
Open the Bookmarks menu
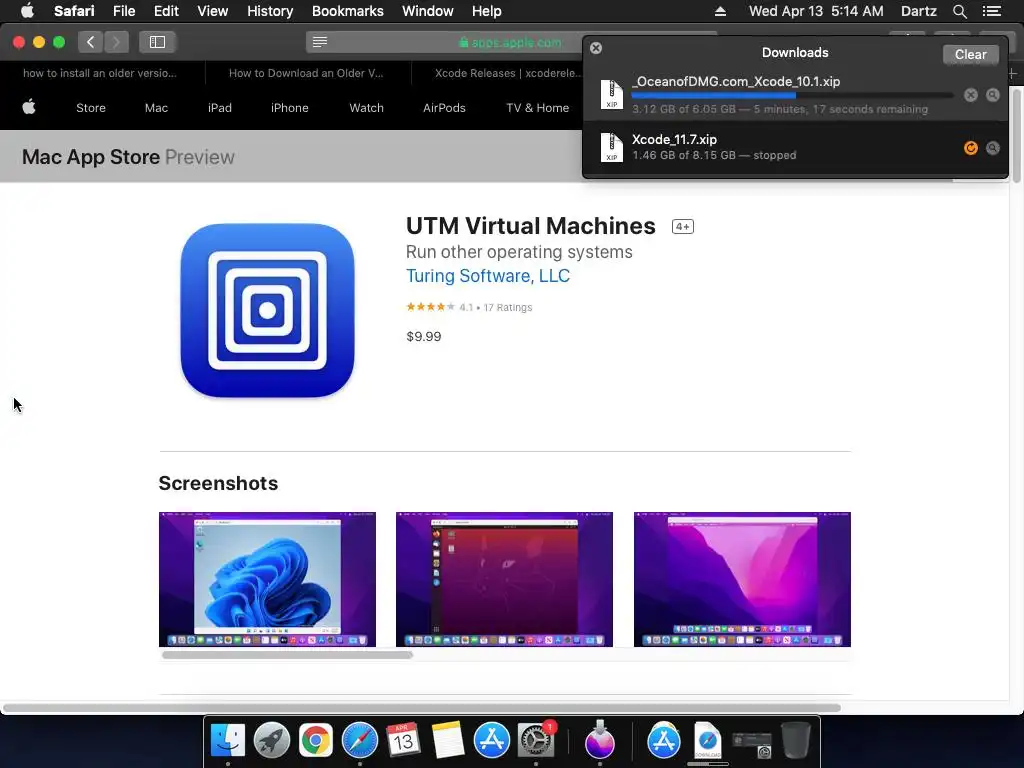point(347,11)
